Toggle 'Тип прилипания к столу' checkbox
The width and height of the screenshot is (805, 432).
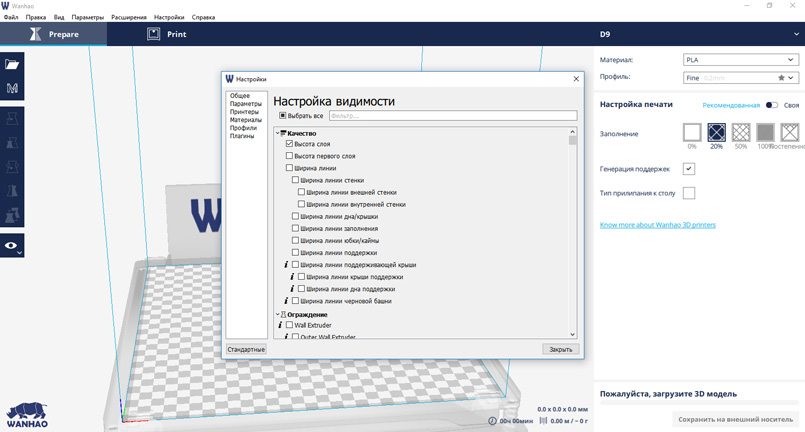click(x=689, y=193)
